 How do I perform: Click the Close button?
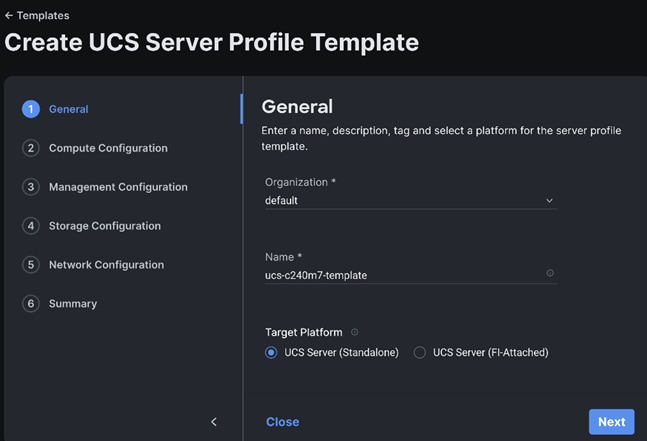click(283, 422)
